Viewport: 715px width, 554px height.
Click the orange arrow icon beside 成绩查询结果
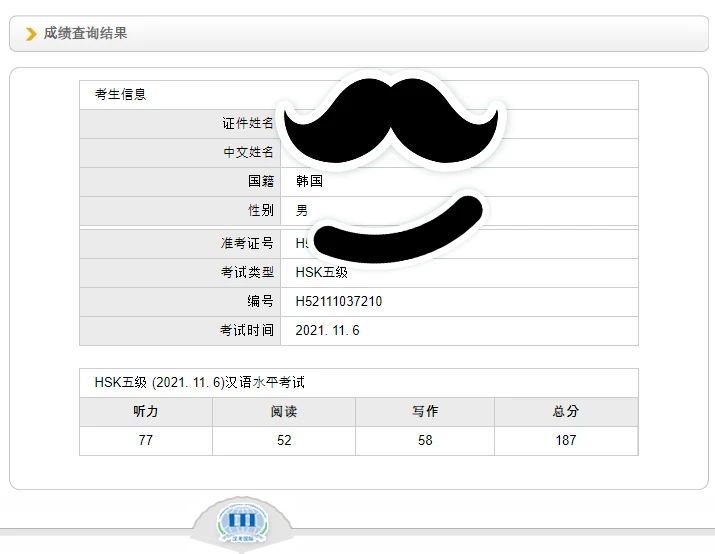coord(31,34)
